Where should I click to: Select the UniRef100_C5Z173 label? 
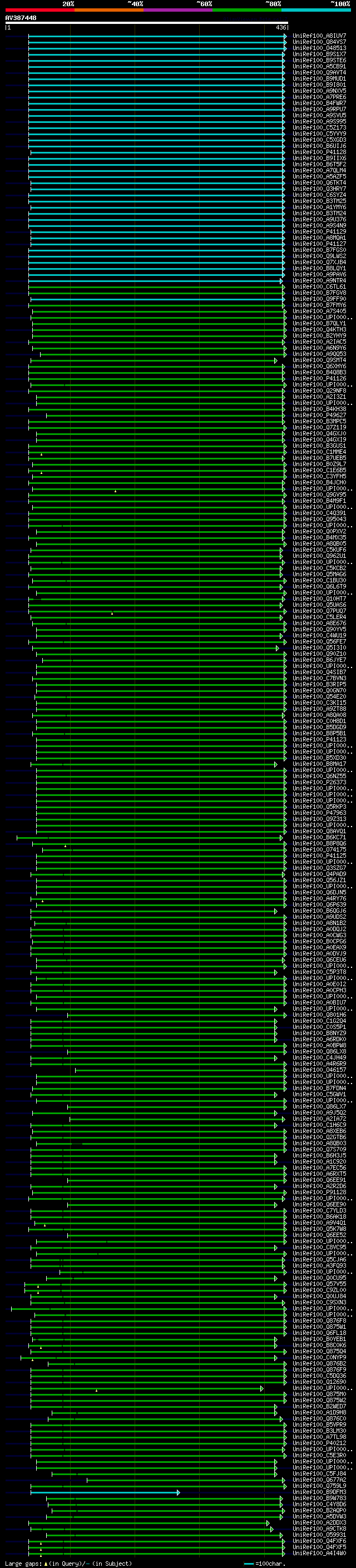tap(319, 128)
